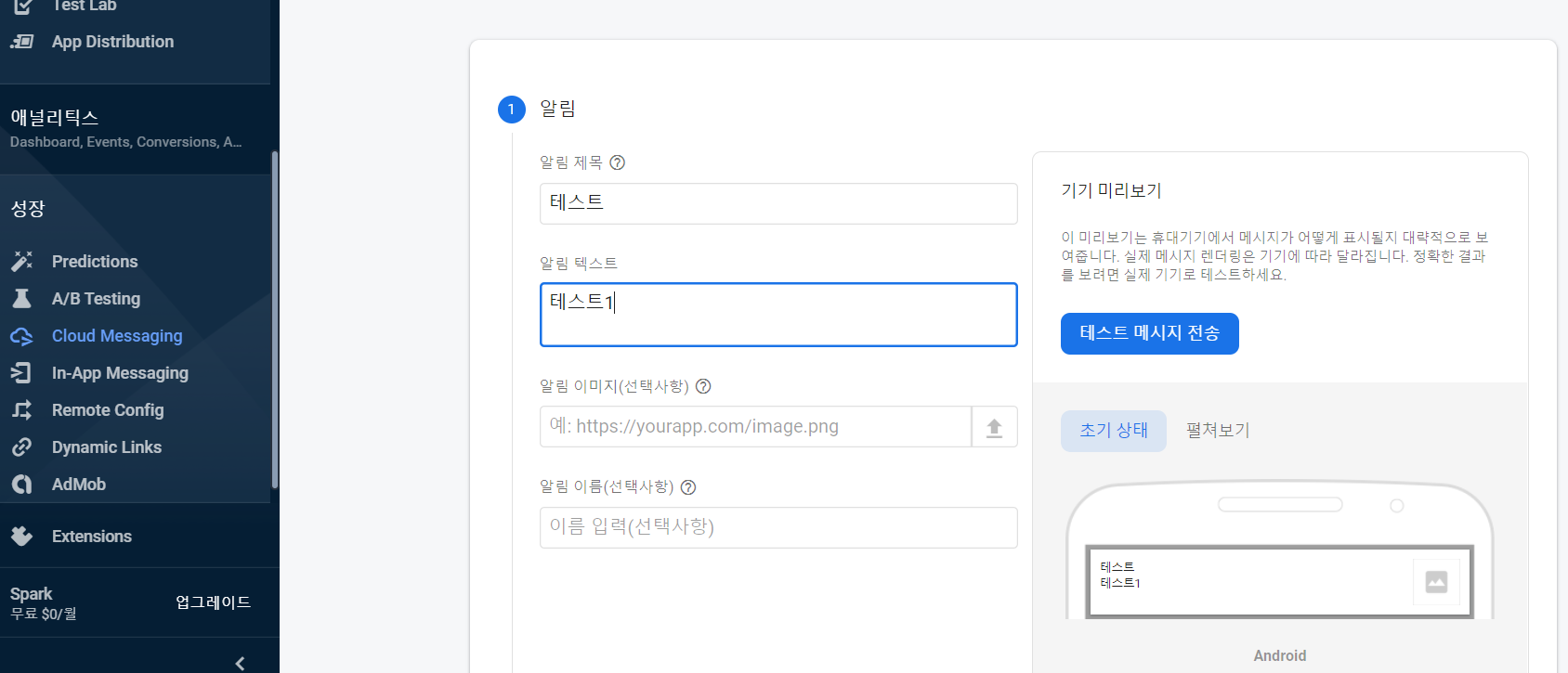The height and width of the screenshot is (673, 1568).
Task: Collapse the sidebar with the chevron arrow
Action: [x=241, y=663]
